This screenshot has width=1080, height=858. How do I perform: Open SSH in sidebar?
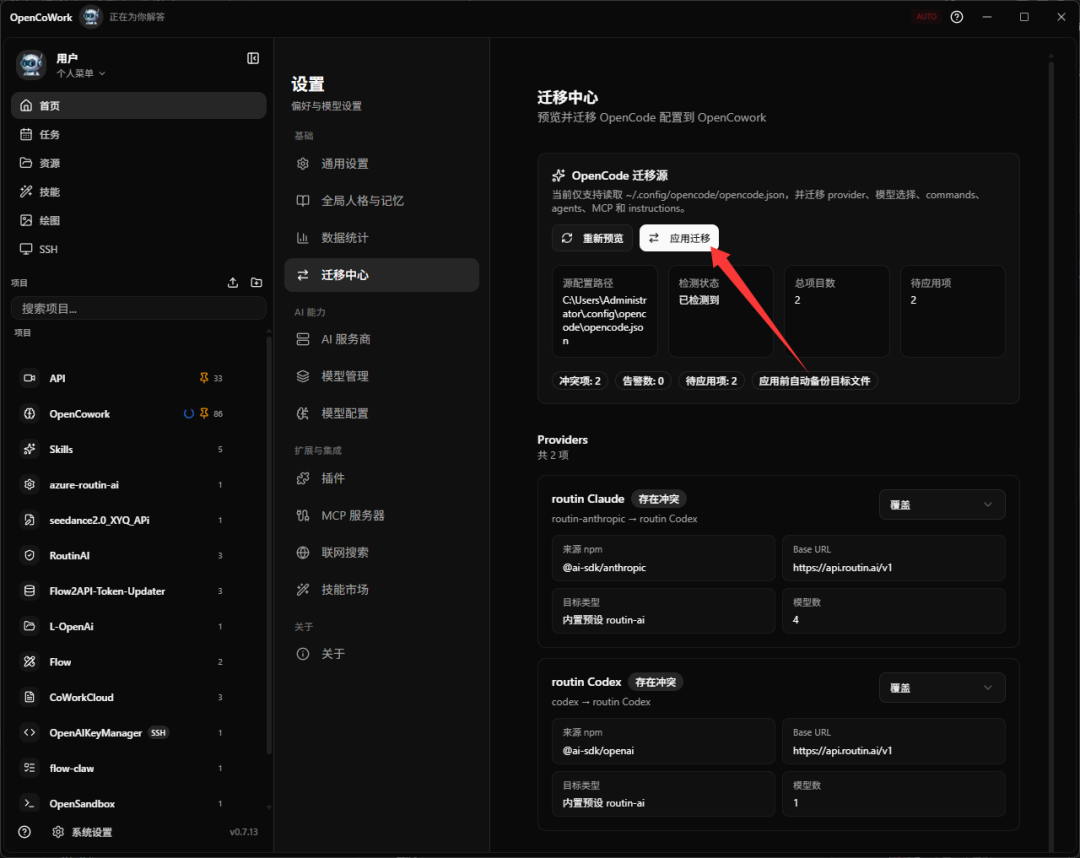(138, 249)
